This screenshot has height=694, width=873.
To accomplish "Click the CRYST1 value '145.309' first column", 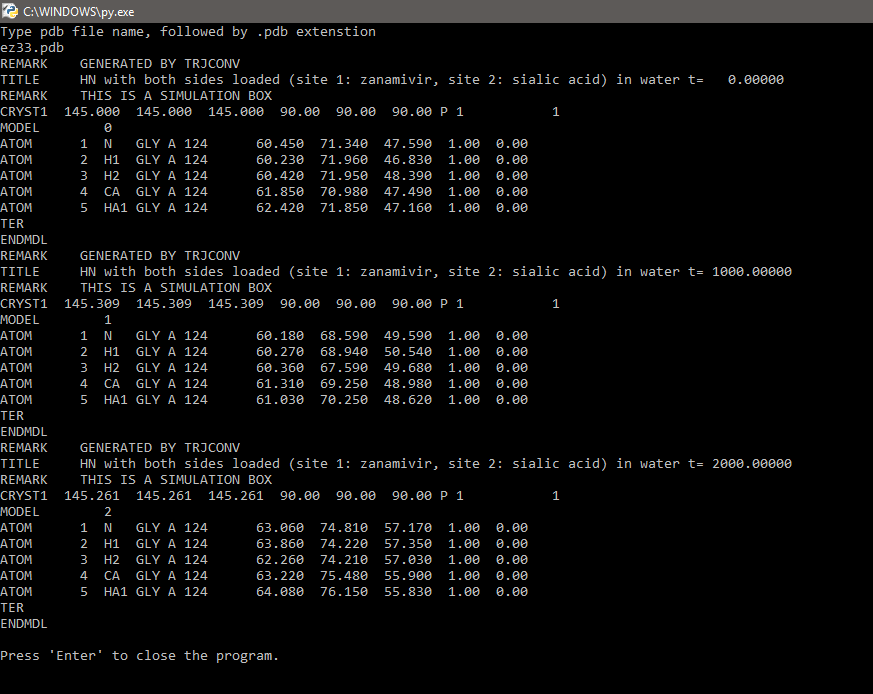I will (92, 304).
